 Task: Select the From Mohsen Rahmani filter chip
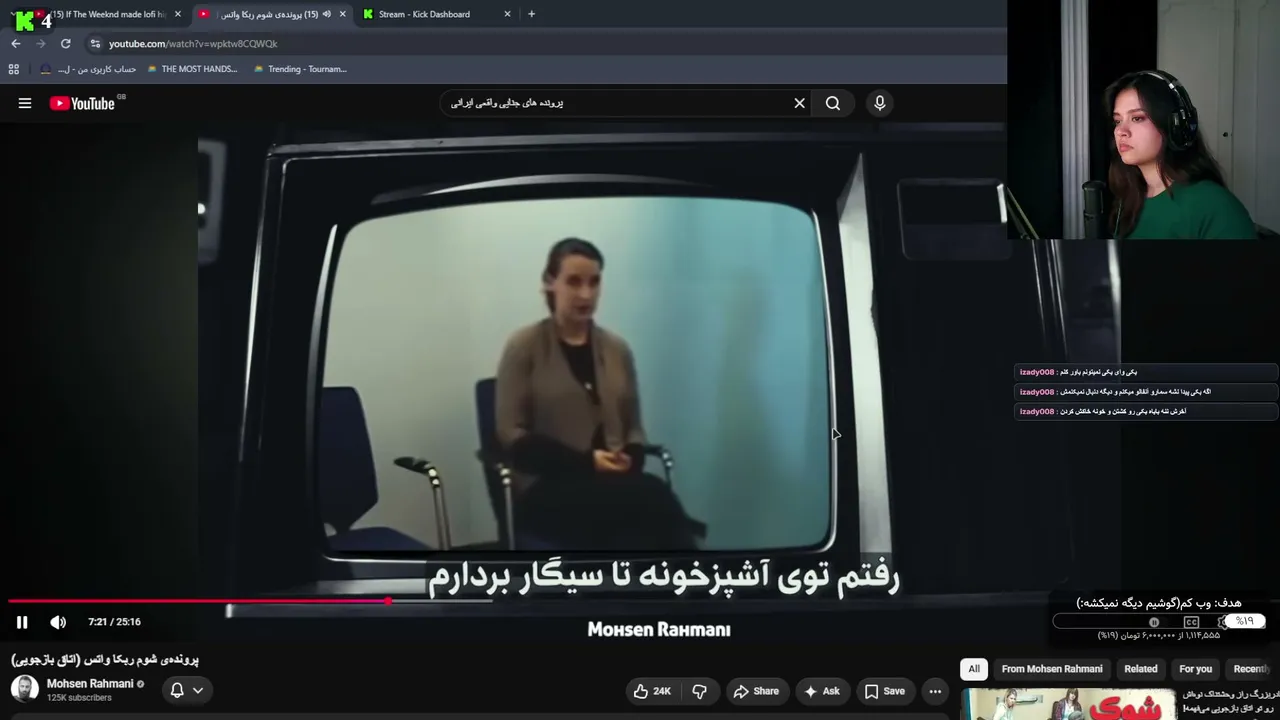click(x=1052, y=669)
